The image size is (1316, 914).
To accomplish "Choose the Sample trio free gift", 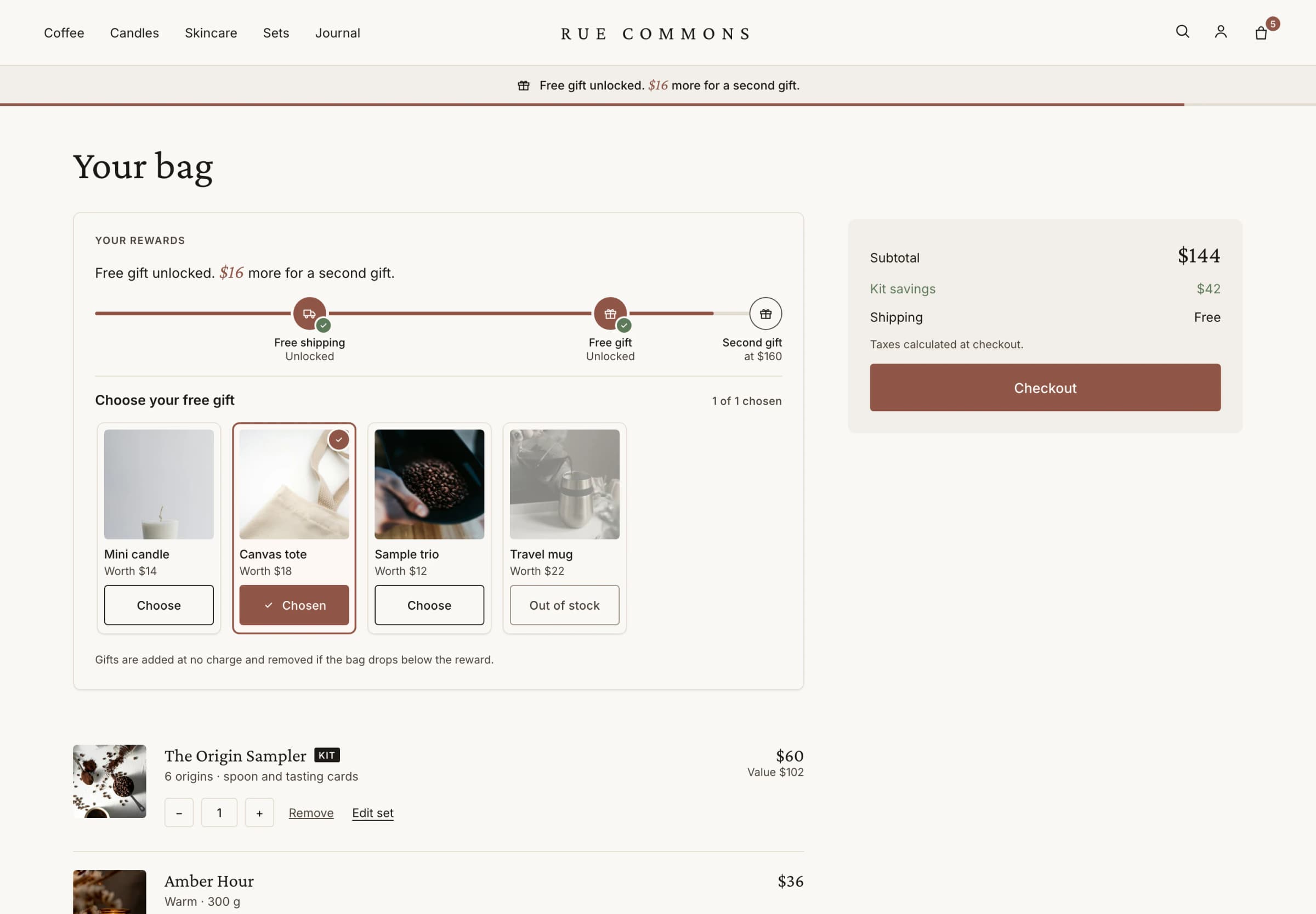I will 429,605.
